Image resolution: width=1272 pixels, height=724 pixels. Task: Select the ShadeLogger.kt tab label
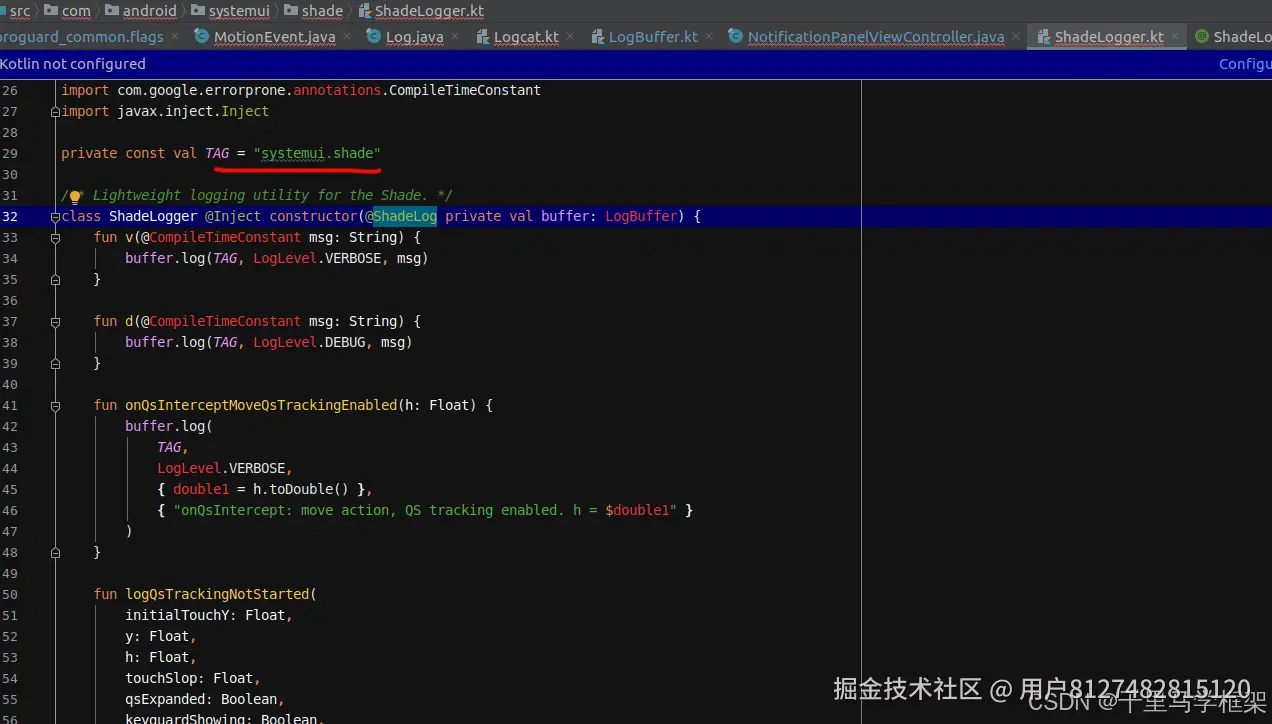pos(1109,37)
